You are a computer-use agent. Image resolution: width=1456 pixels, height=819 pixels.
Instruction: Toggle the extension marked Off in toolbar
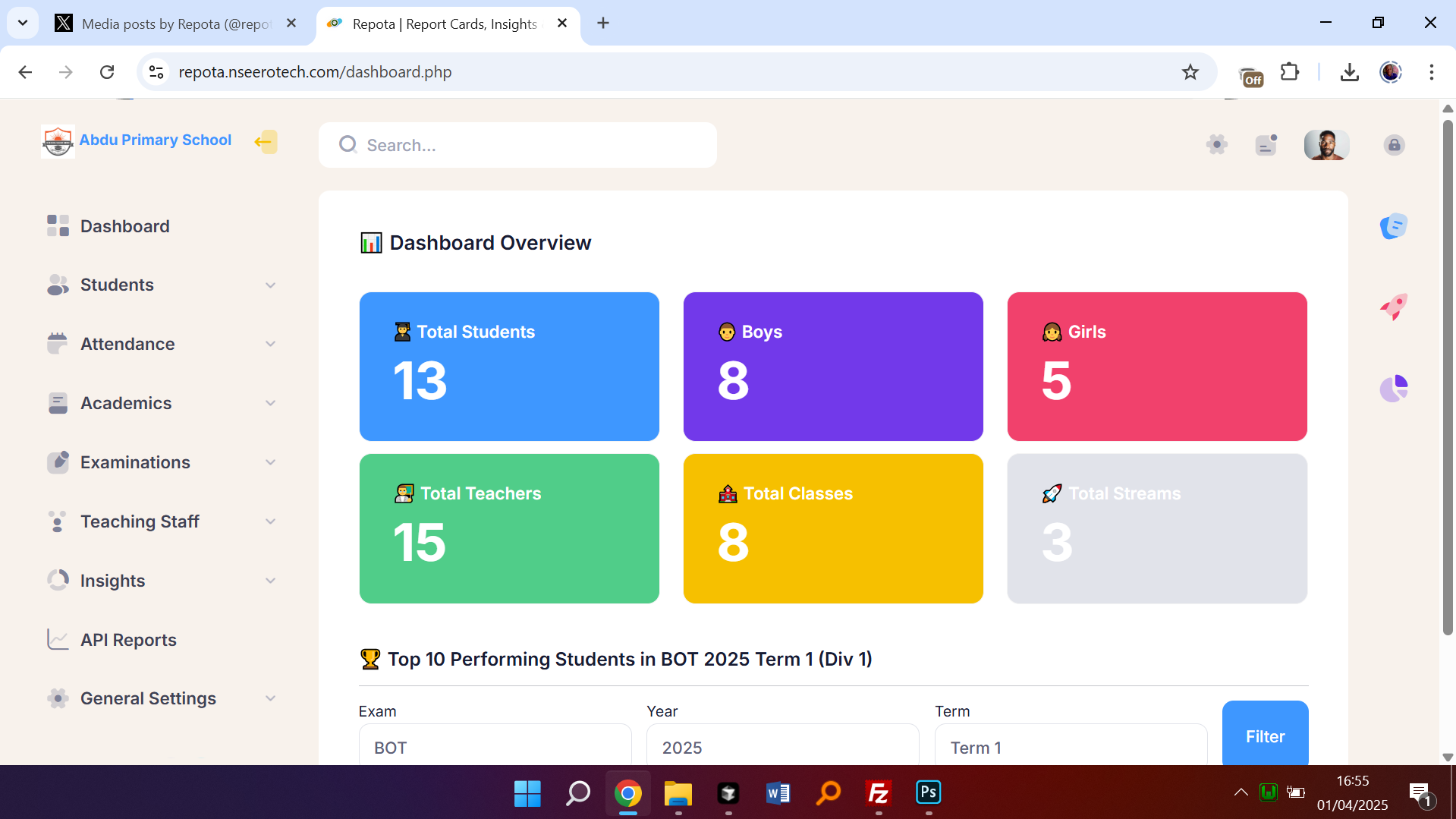1250,74
